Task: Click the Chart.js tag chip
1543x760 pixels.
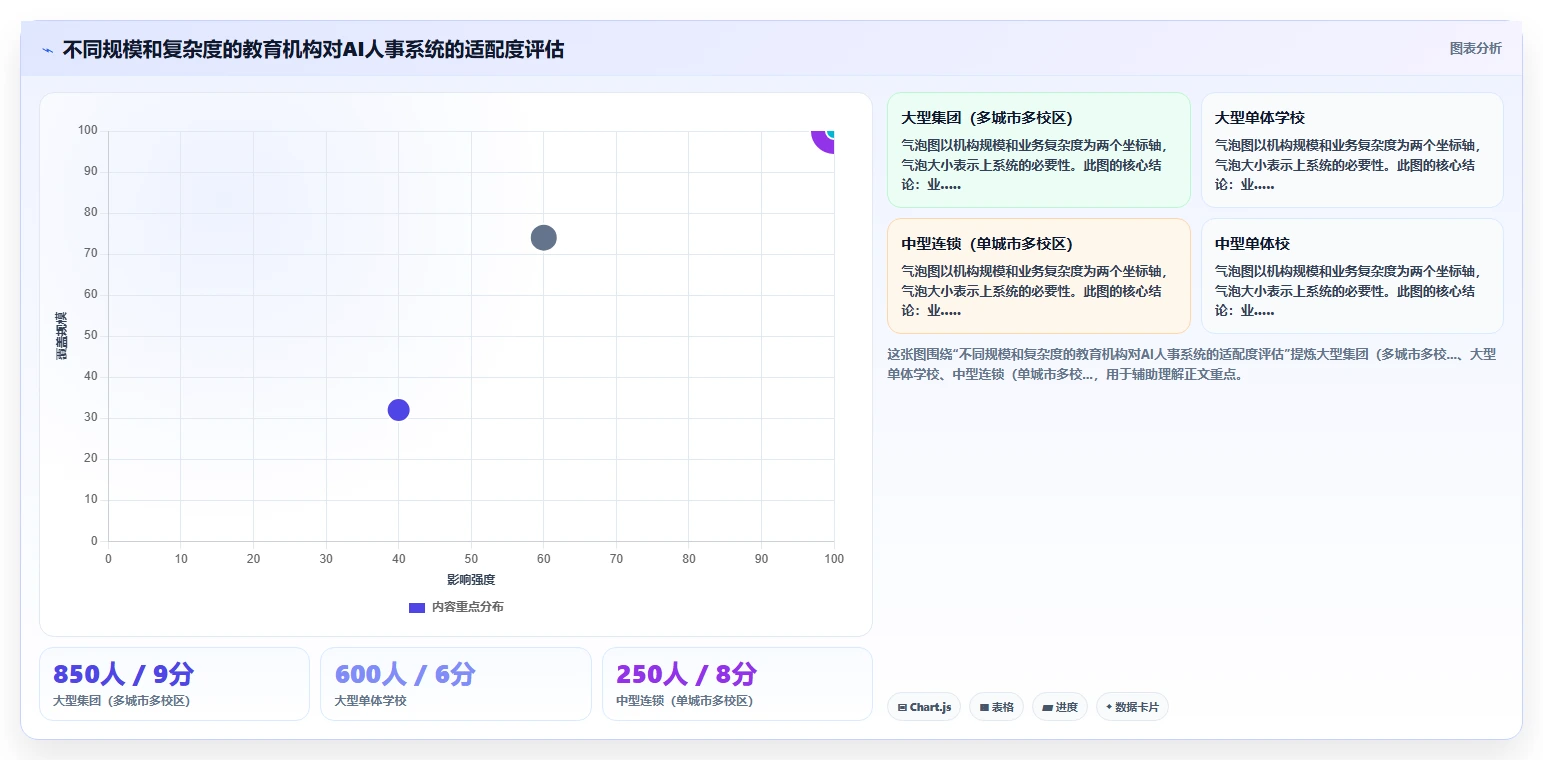Action: 924,707
